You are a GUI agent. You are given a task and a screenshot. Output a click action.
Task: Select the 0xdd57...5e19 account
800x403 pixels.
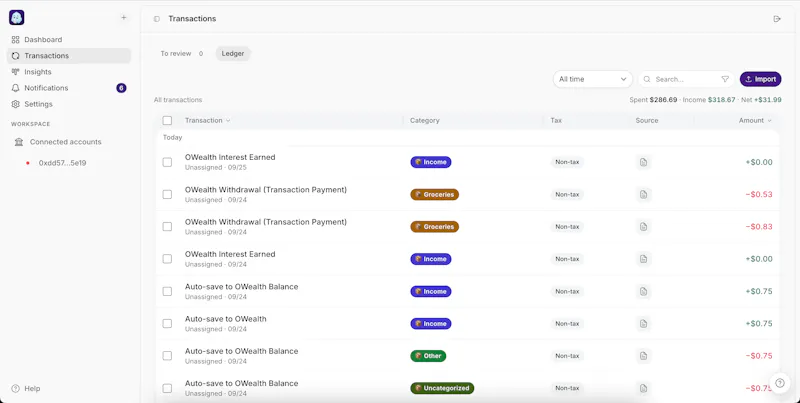pos(62,163)
